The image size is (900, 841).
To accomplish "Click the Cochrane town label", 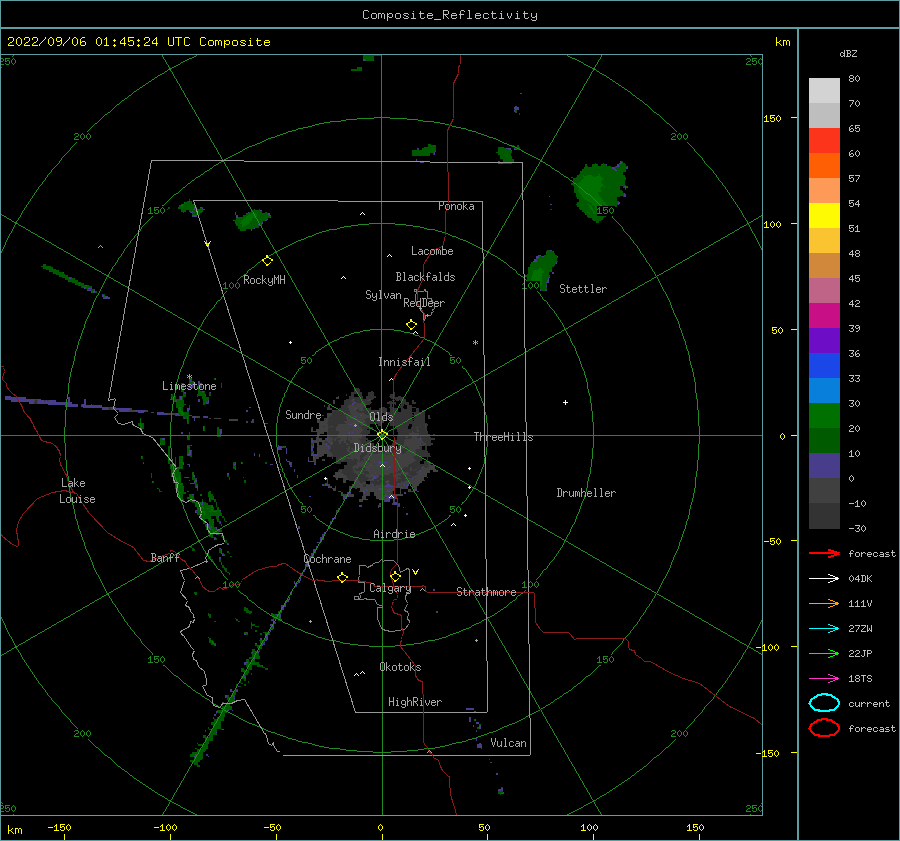I will [x=327, y=559].
